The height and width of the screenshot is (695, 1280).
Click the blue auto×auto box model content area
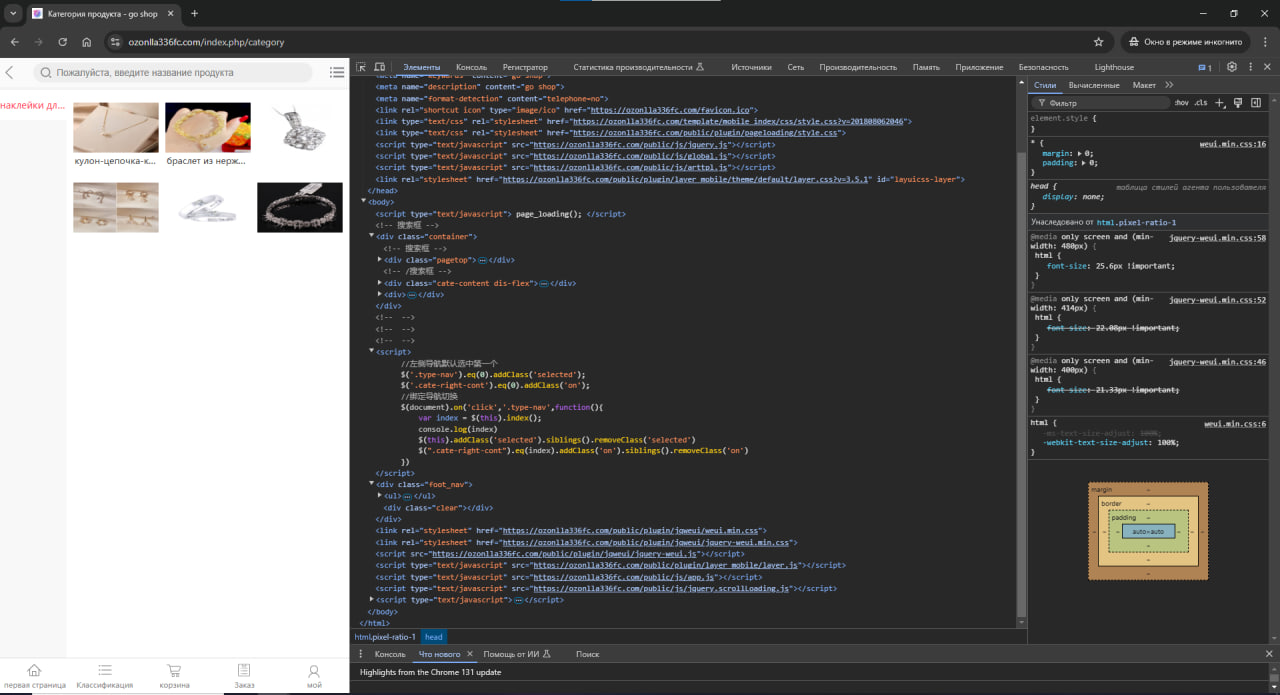click(x=1148, y=531)
